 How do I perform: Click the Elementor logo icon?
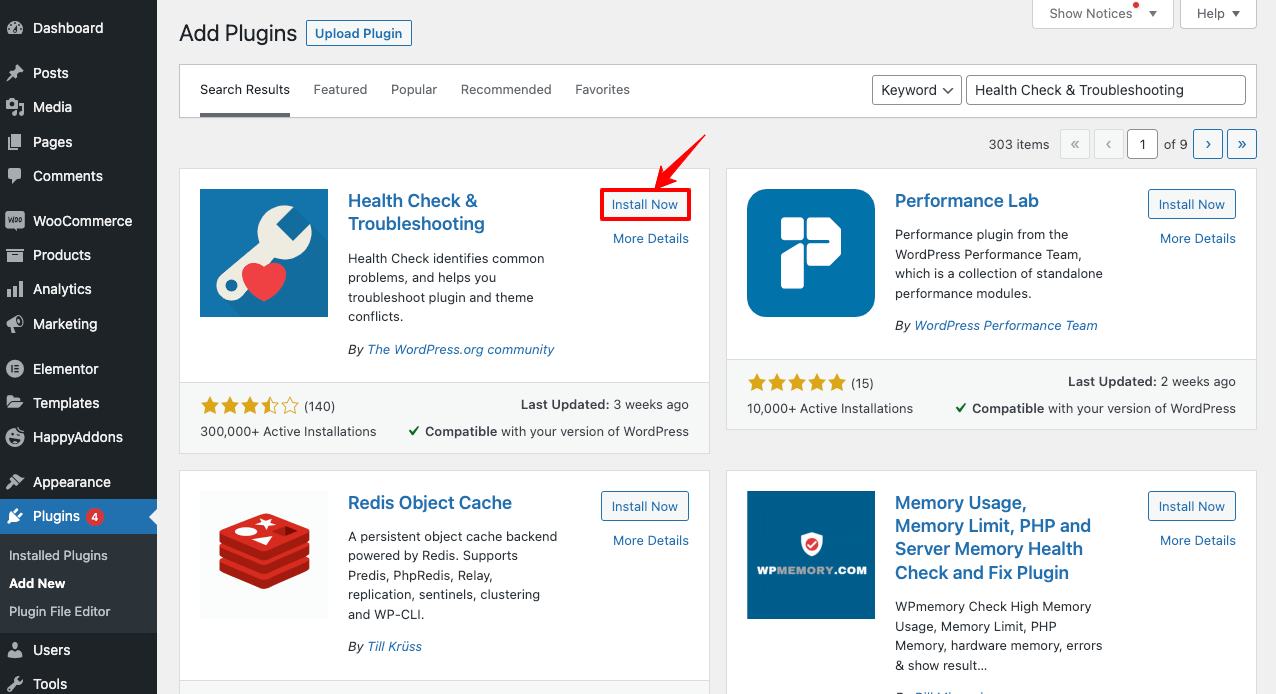coord(15,369)
